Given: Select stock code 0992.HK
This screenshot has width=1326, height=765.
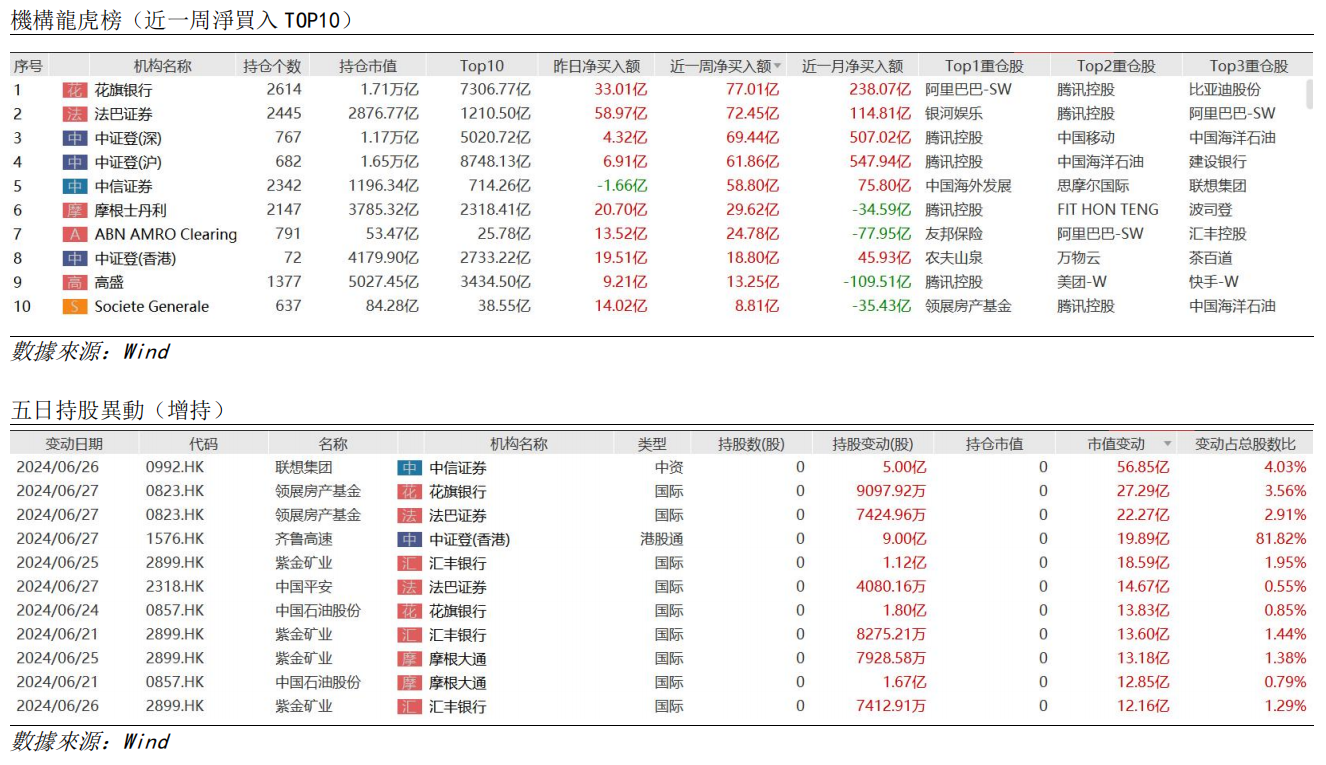Looking at the screenshot, I should click(175, 468).
